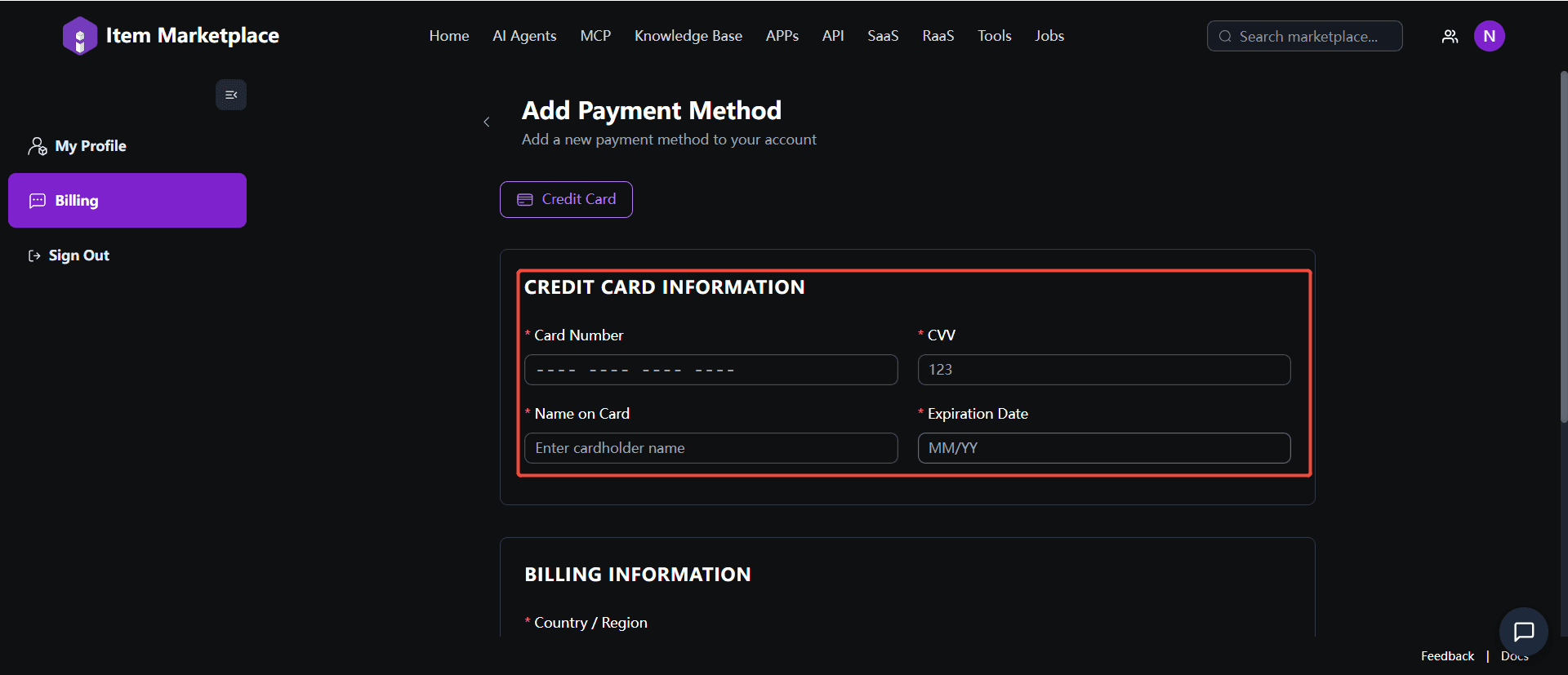
Task: Navigate to the Jobs section
Action: coord(1049,36)
